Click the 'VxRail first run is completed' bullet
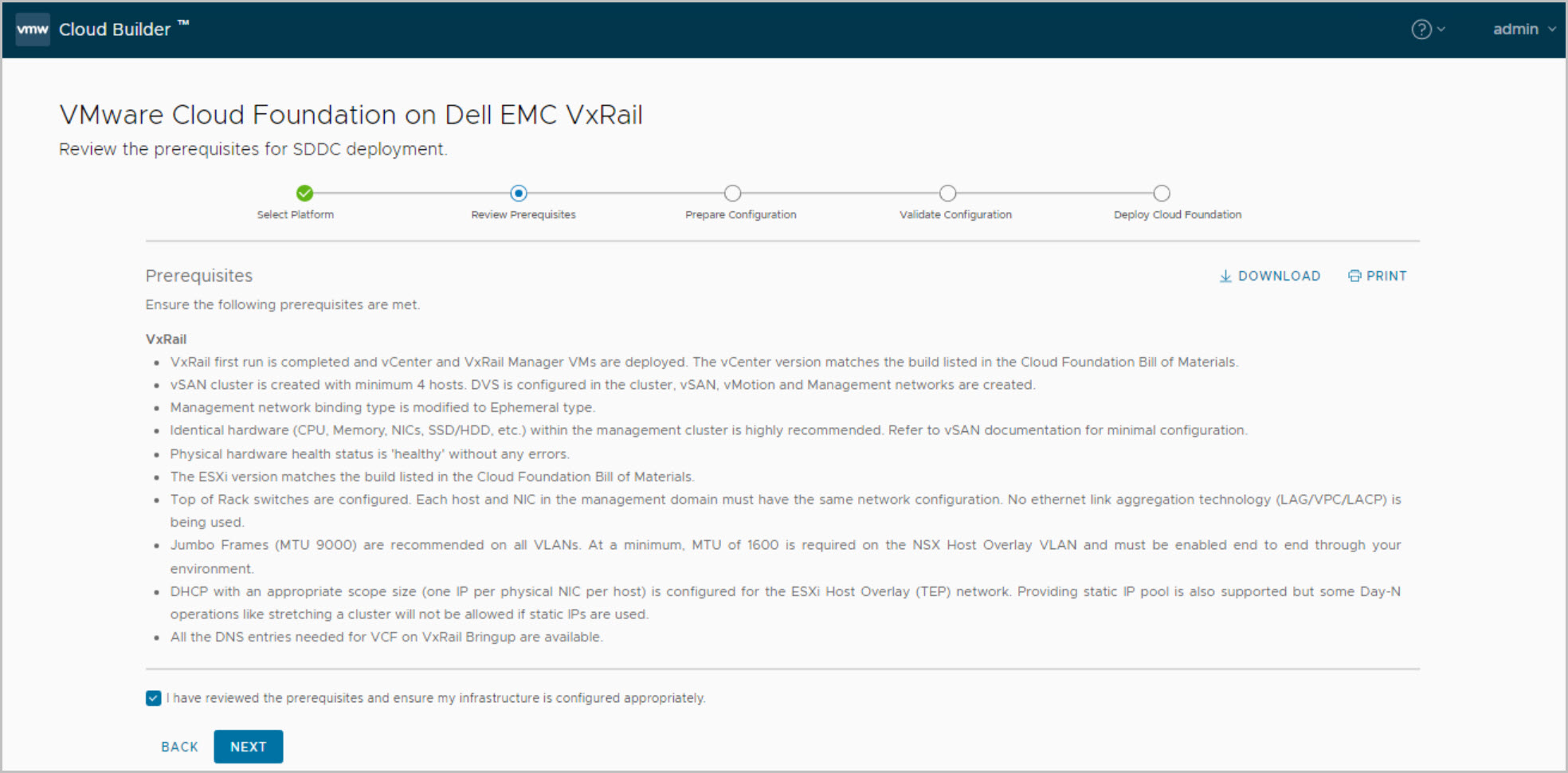The width and height of the screenshot is (1568, 773). tap(704, 362)
